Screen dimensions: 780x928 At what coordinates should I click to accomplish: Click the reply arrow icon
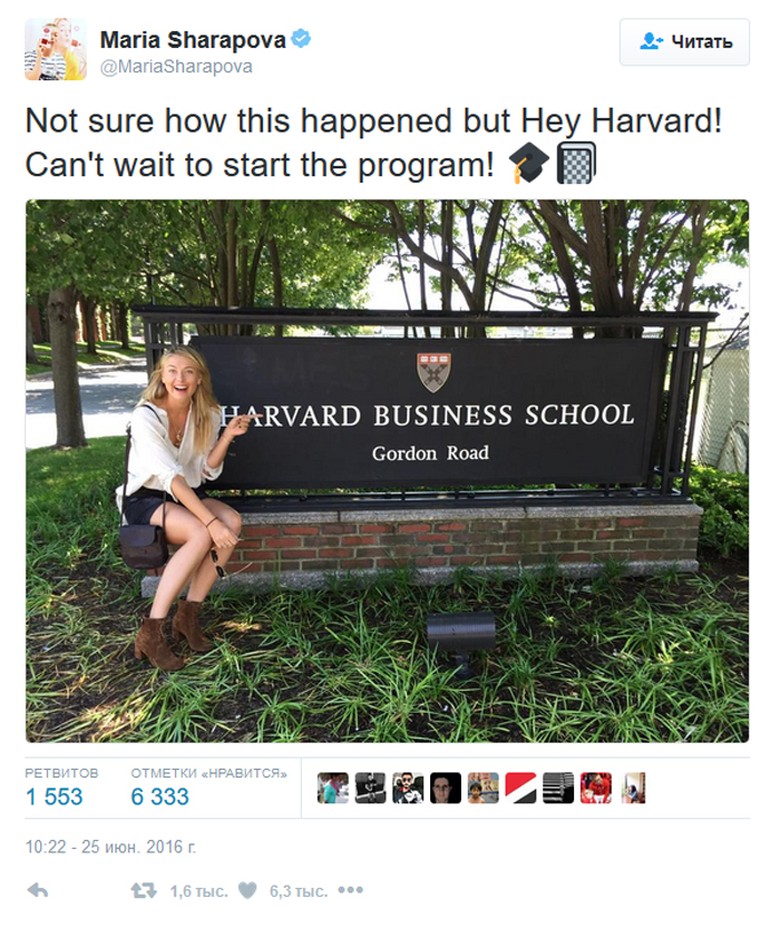click(37, 890)
